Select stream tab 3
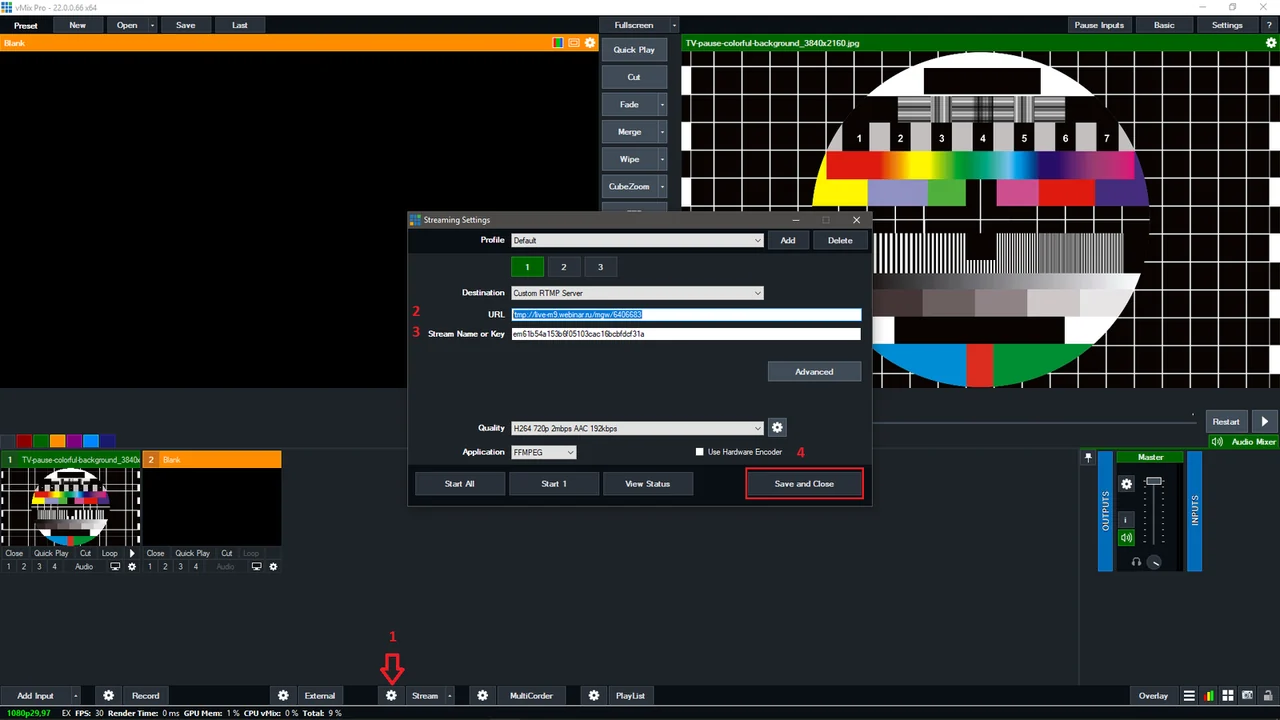Image resolution: width=1280 pixels, height=720 pixels. [x=600, y=267]
